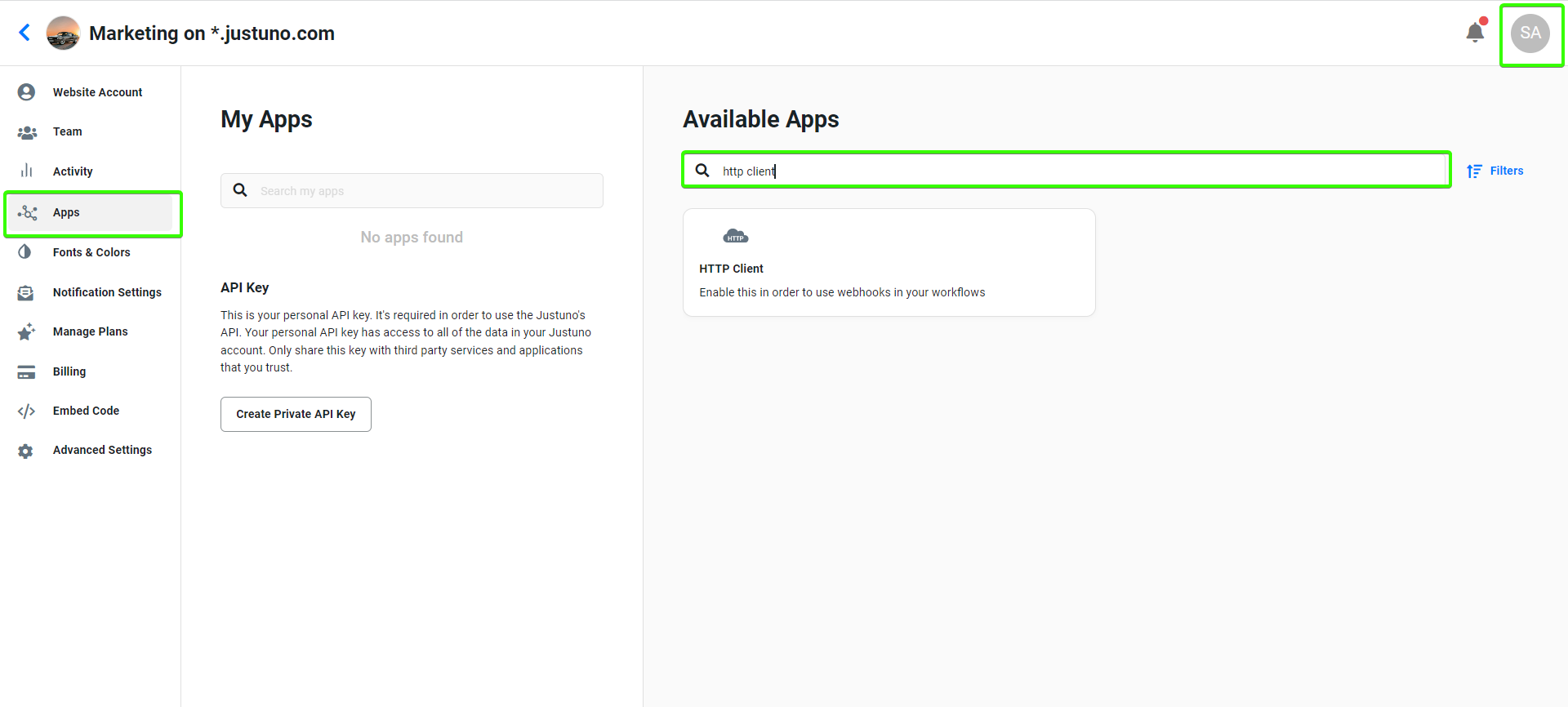Screen dimensions: 1568x707
Task: Click the magnifier in My Apps search
Action: click(240, 190)
